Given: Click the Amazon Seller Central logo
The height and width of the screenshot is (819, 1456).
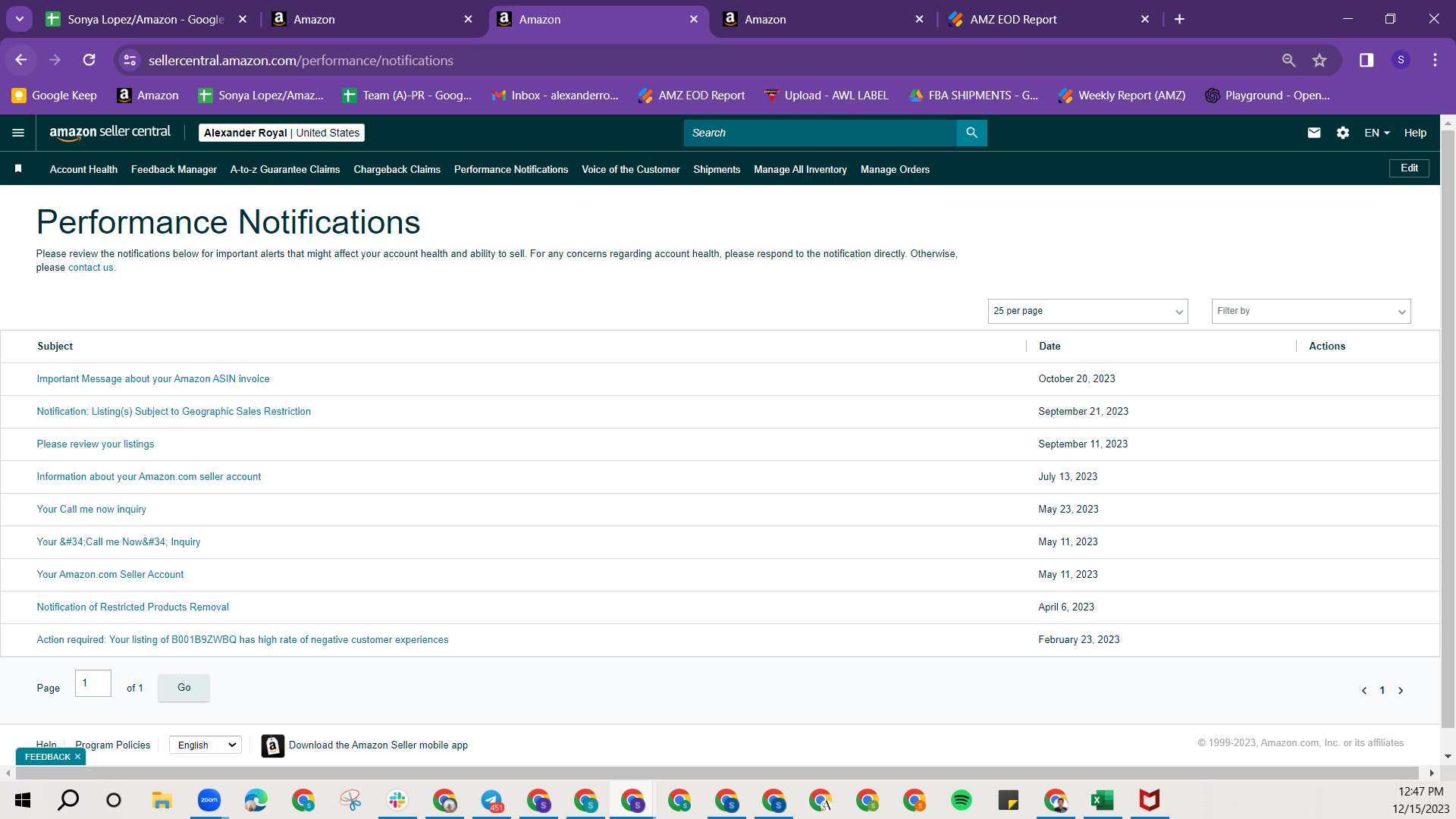Looking at the screenshot, I should 110,133.
